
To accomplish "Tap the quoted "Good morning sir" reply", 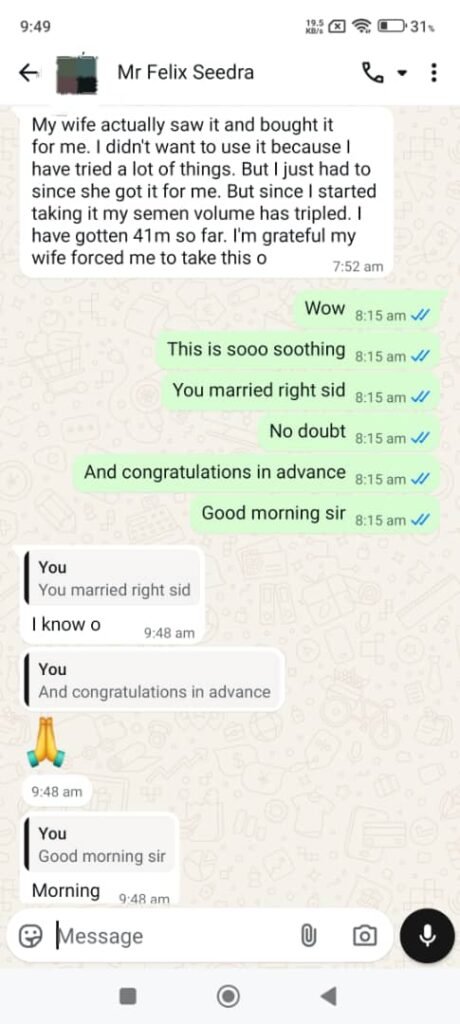I will pos(99,845).
